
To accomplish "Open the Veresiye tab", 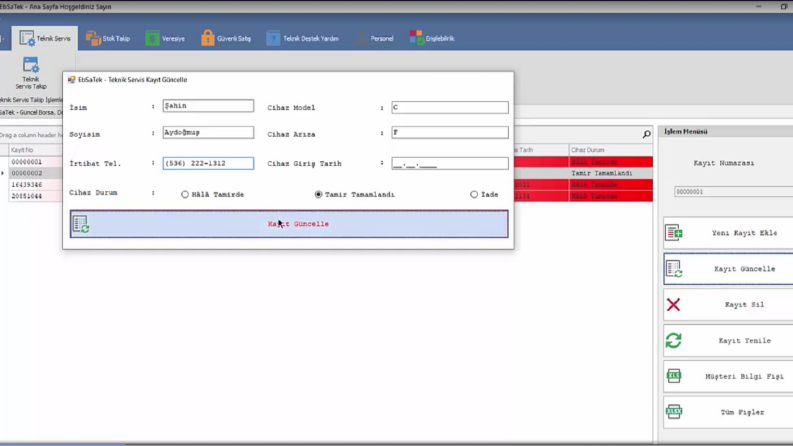I will tap(165, 38).
